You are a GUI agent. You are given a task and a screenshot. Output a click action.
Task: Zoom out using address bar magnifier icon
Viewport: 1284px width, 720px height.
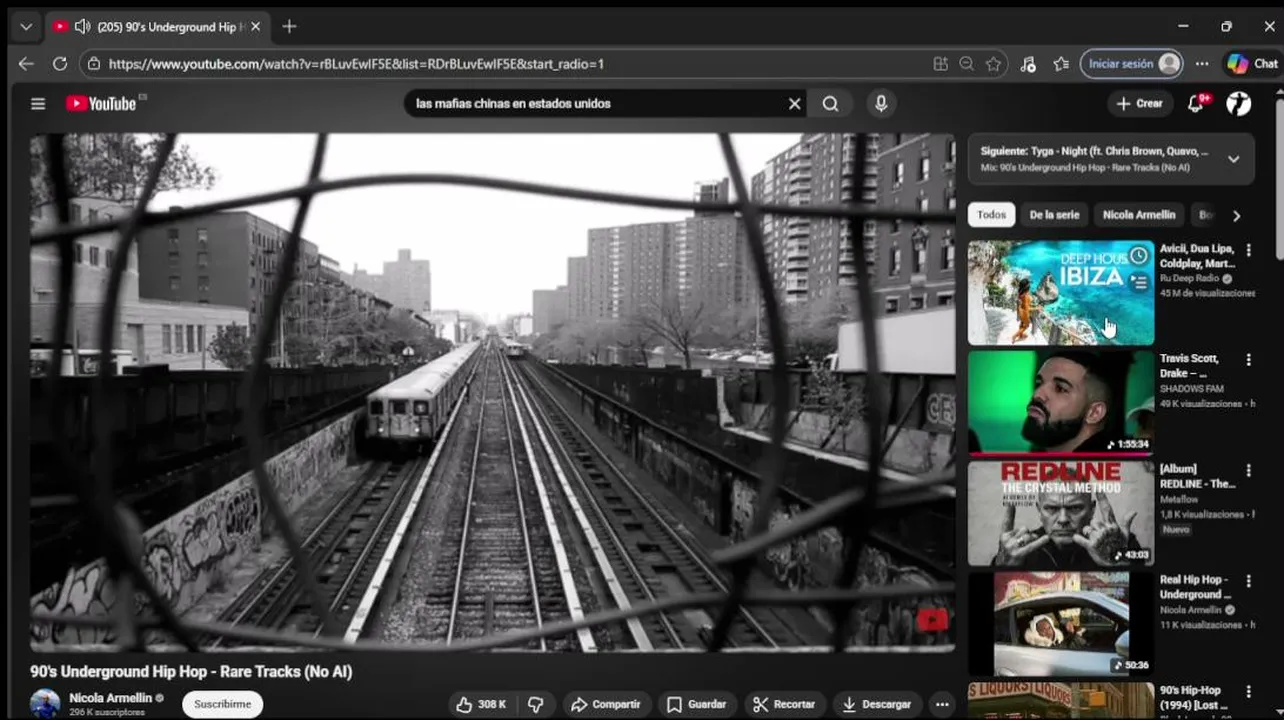[966, 63]
